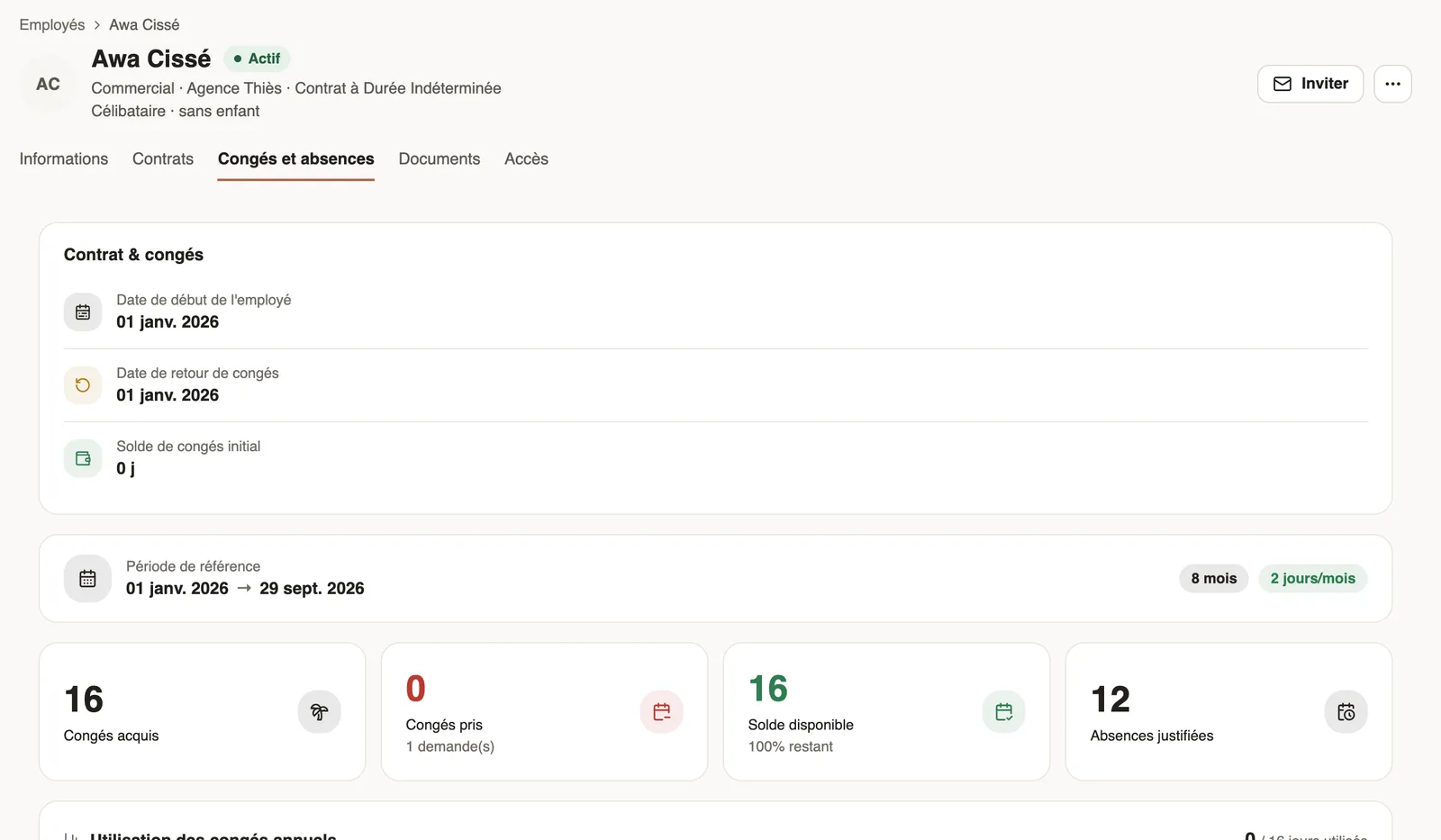Click the Awa Cissé breadcrumb item

144,24
